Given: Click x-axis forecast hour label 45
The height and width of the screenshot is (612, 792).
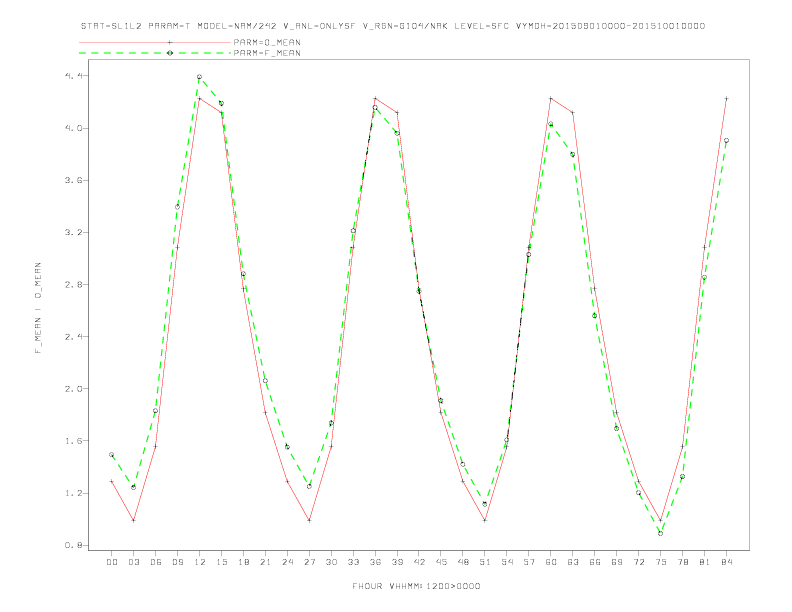Looking at the screenshot, I should pyautogui.click(x=441, y=562).
